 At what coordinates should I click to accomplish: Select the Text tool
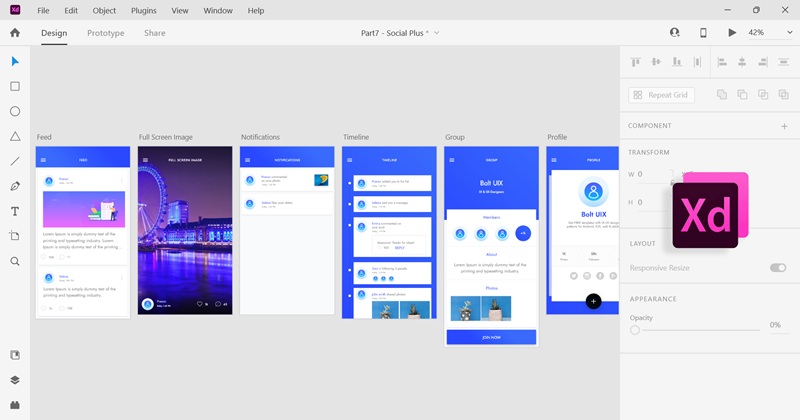pos(15,211)
